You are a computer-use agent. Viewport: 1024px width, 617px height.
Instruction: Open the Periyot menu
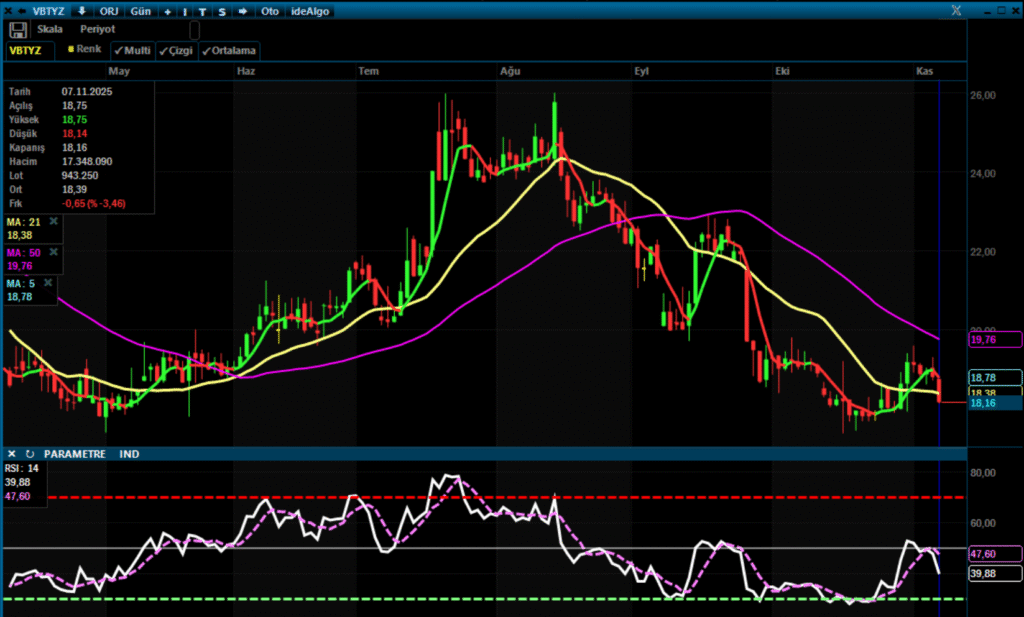tap(97, 30)
